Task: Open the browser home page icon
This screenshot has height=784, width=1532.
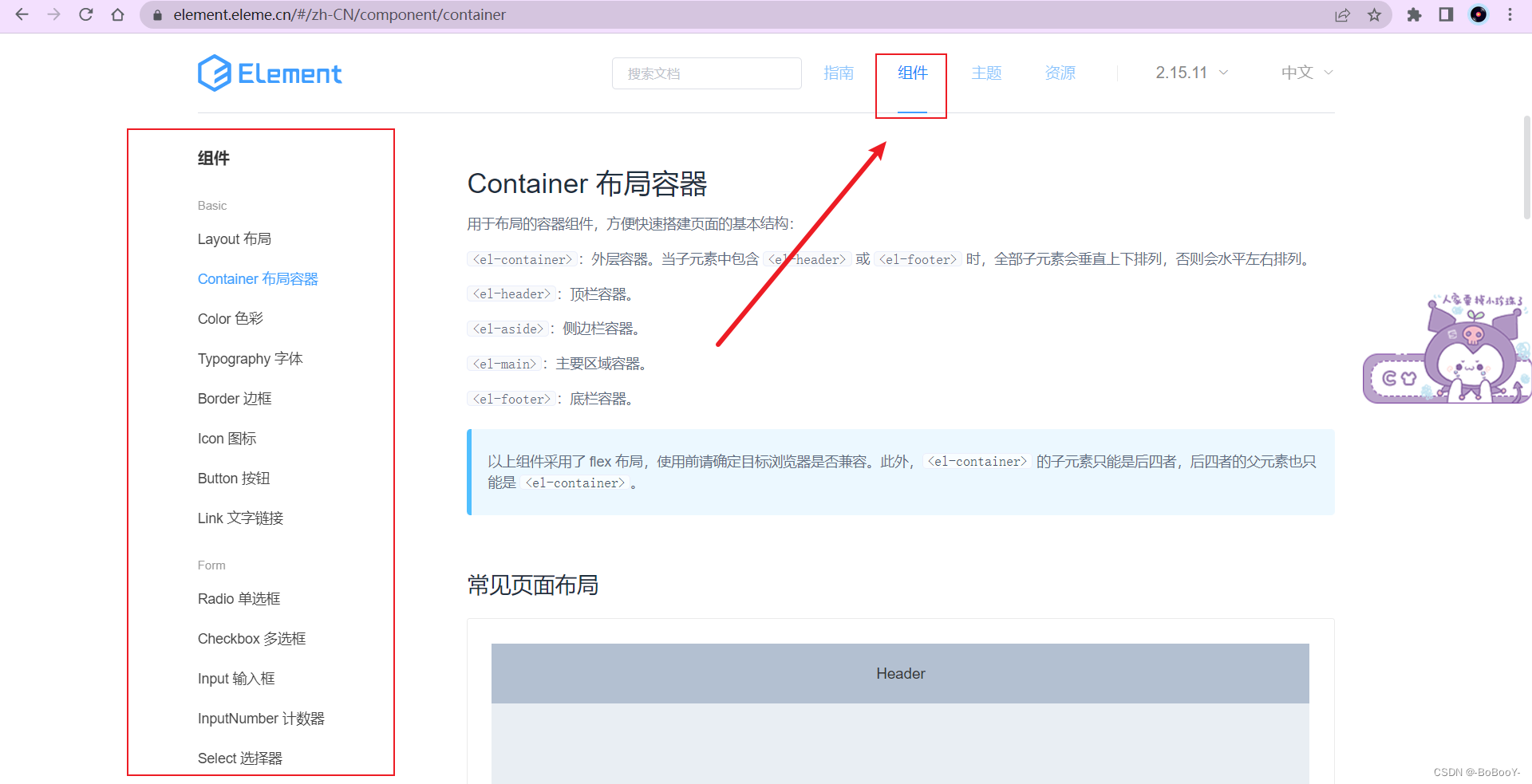Action: [x=118, y=14]
